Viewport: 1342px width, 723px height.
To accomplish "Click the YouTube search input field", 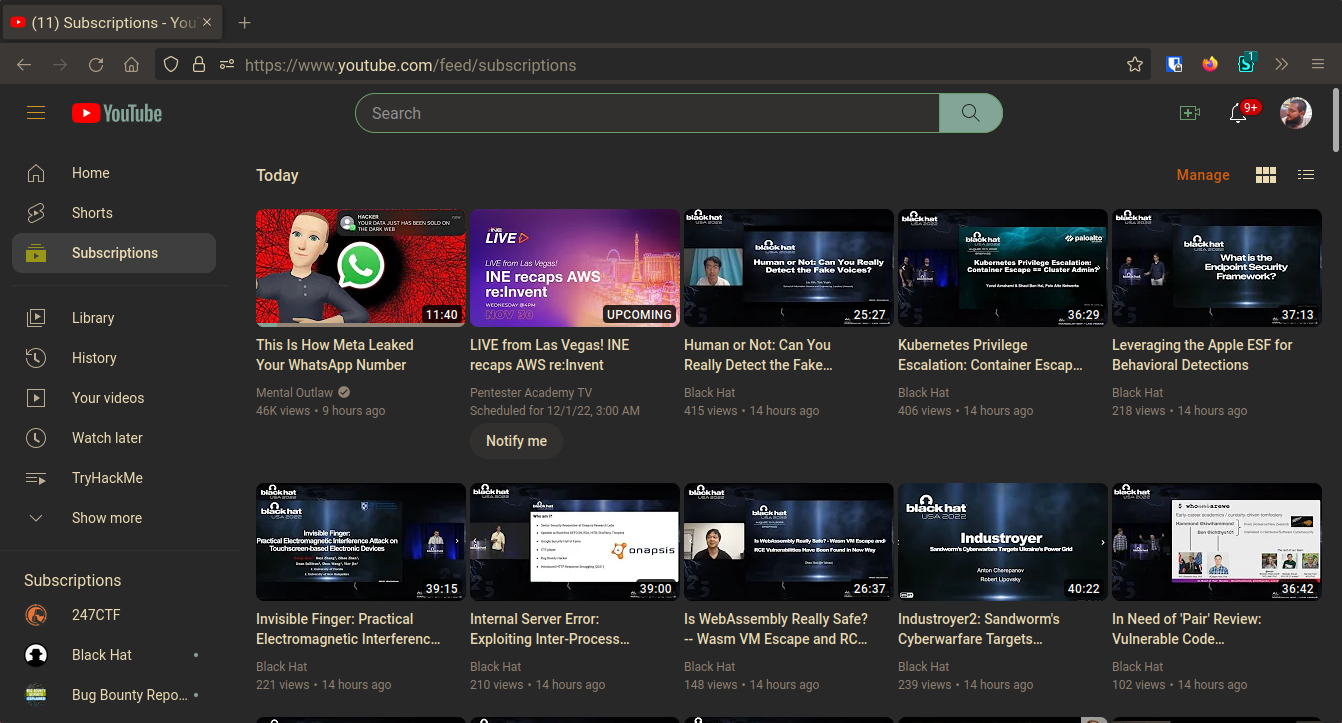I will [647, 113].
